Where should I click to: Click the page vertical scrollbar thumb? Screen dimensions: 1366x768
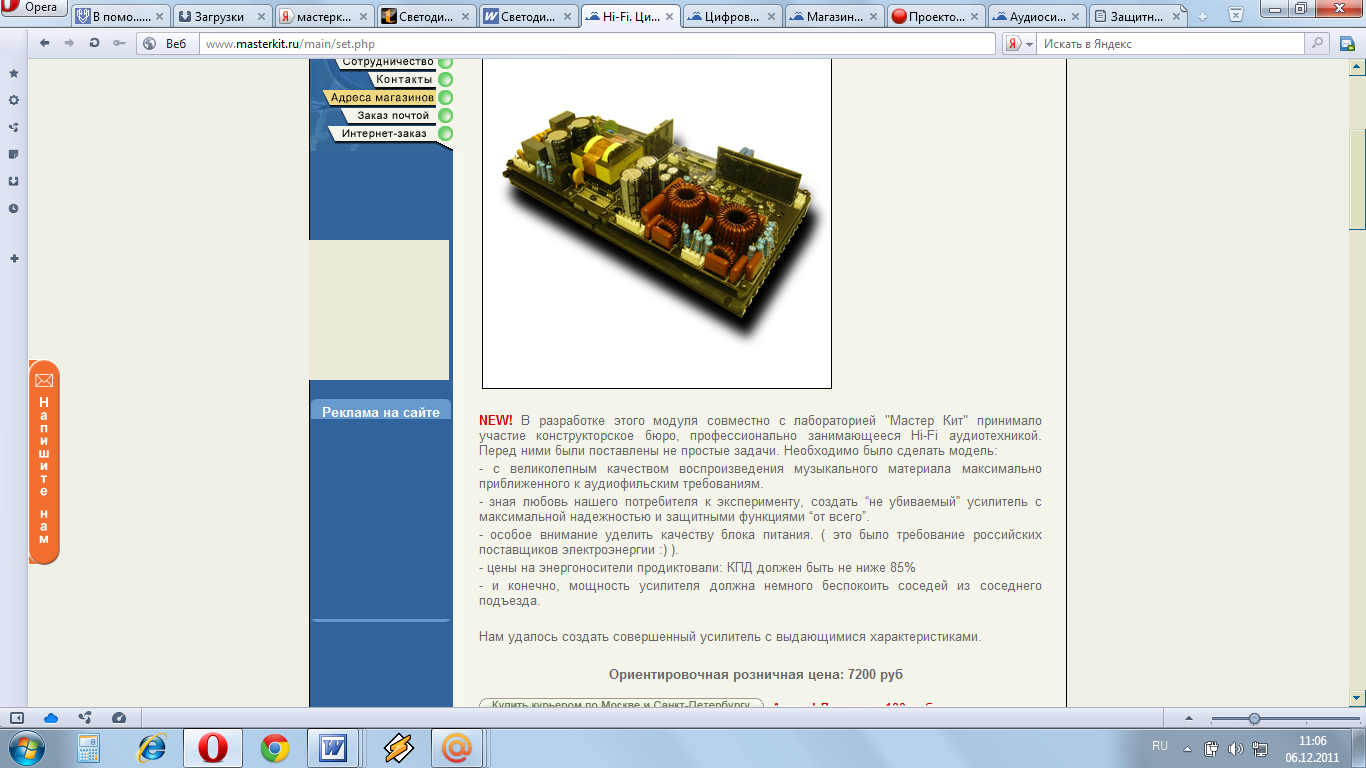pos(1357,180)
